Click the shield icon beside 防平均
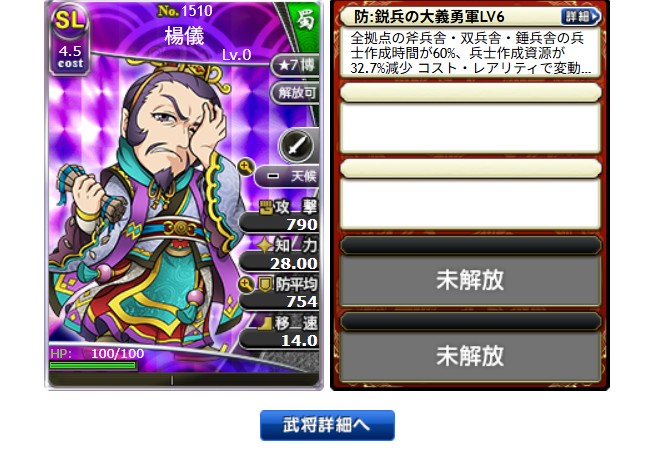Image resolution: width=649 pixels, height=465 pixels. [265, 284]
